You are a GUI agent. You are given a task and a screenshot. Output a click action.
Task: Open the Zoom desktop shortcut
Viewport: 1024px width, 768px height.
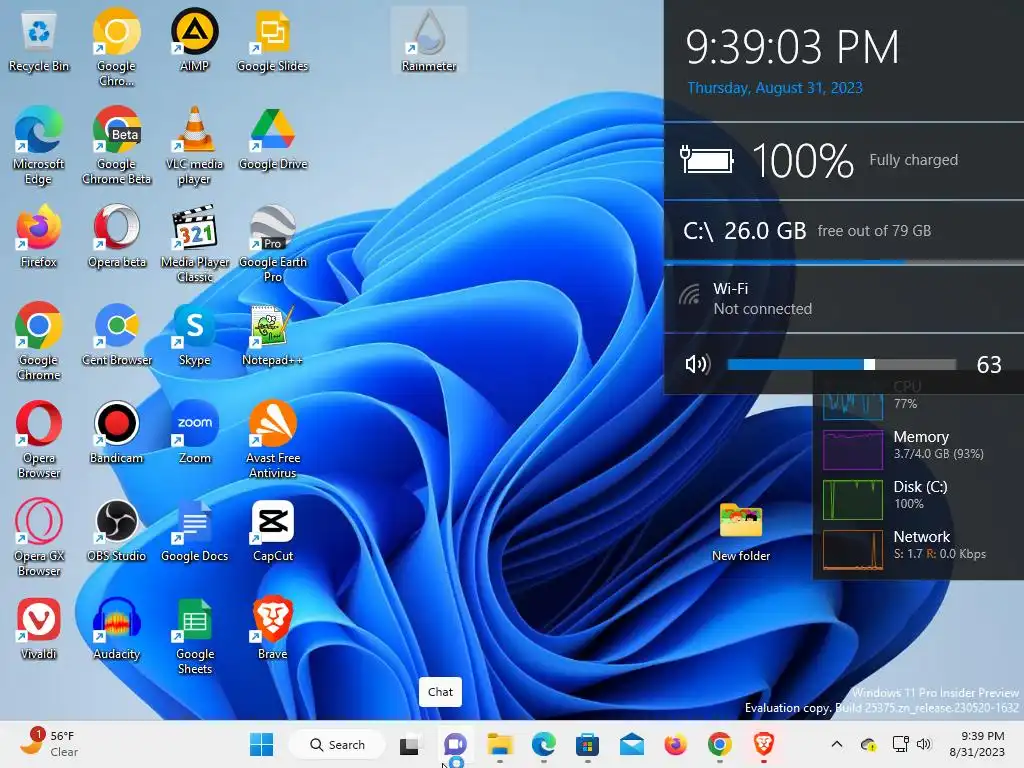(x=195, y=434)
